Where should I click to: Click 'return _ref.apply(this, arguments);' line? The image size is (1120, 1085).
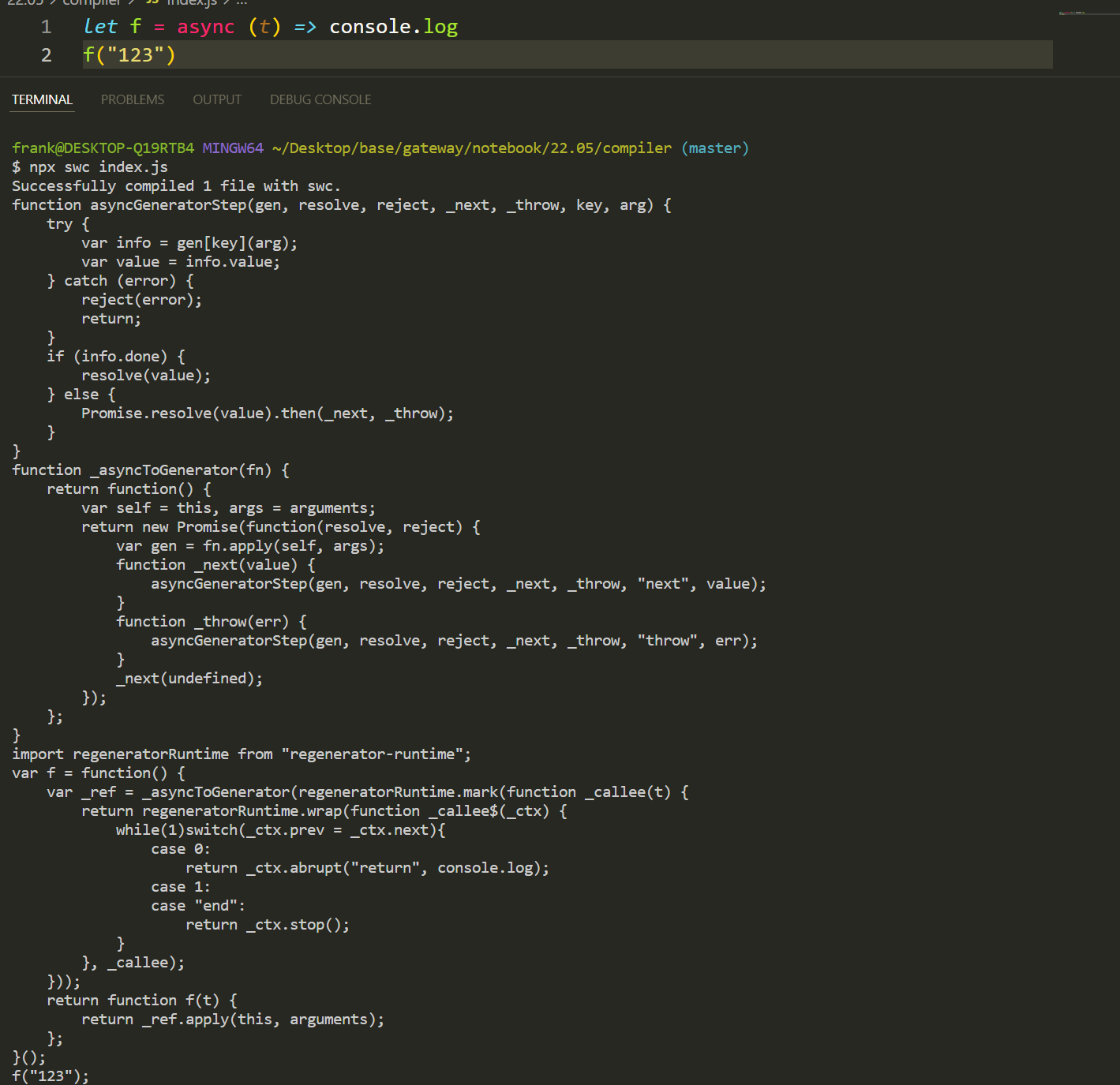[x=233, y=1020]
